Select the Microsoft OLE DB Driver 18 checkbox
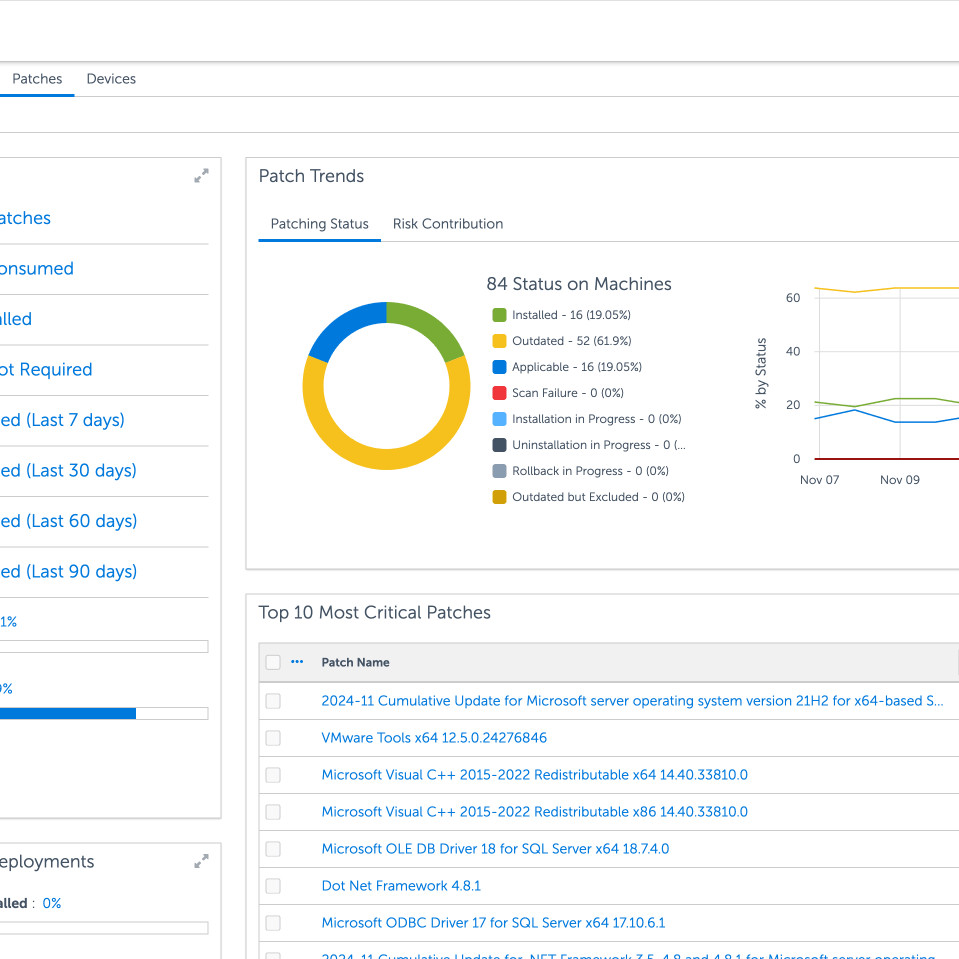 pyautogui.click(x=273, y=849)
